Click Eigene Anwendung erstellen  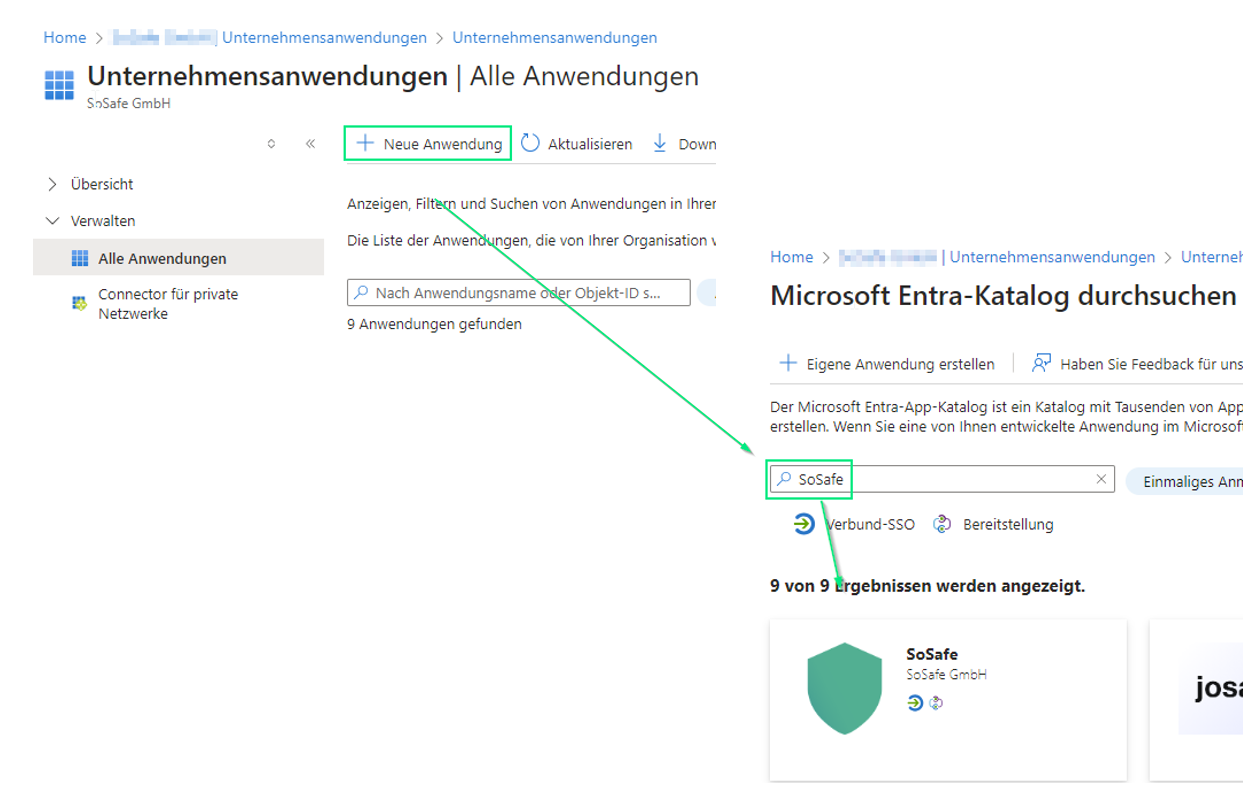click(x=887, y=364)
